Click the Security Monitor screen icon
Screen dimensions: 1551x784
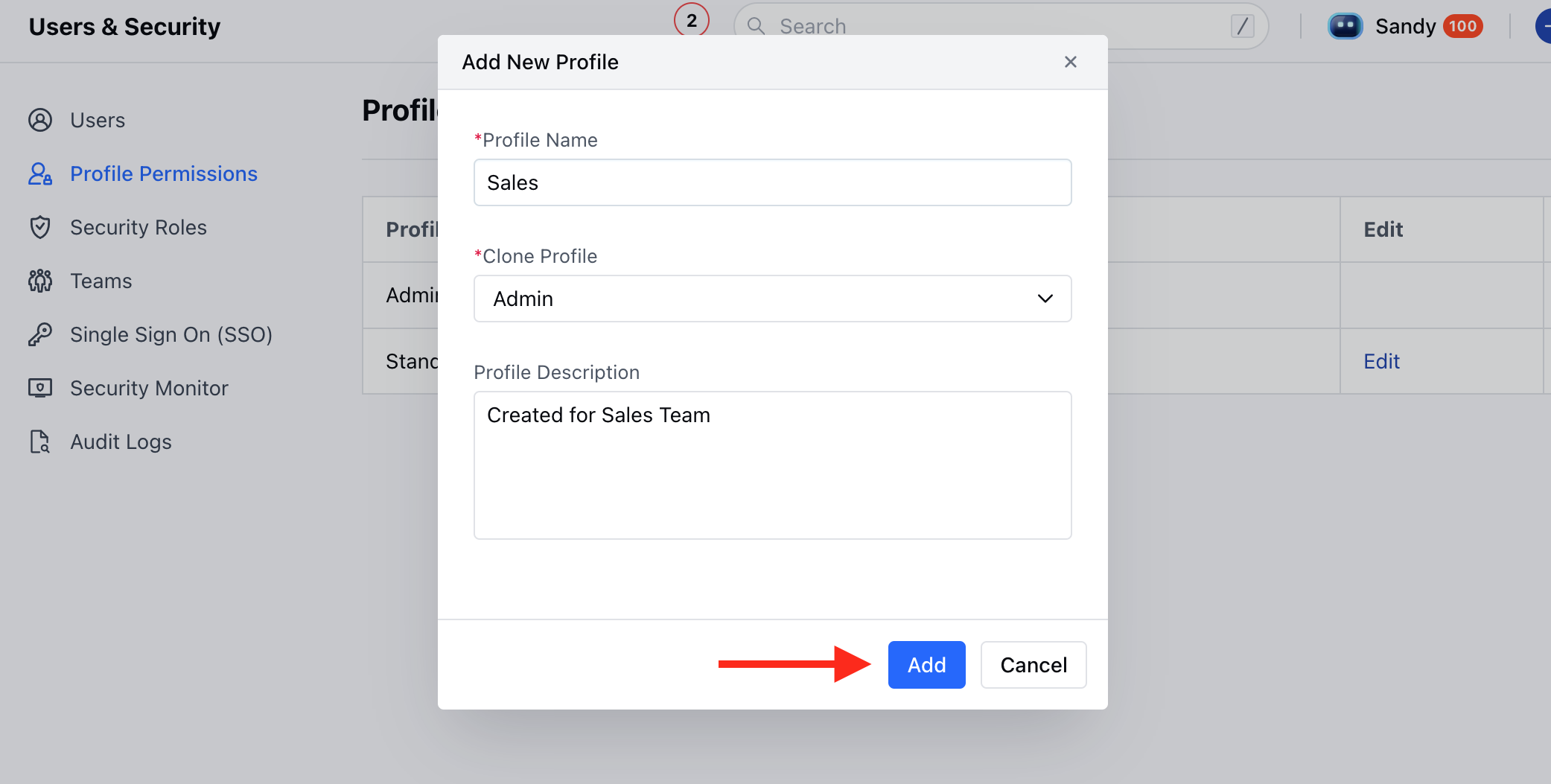coord(40,388)
